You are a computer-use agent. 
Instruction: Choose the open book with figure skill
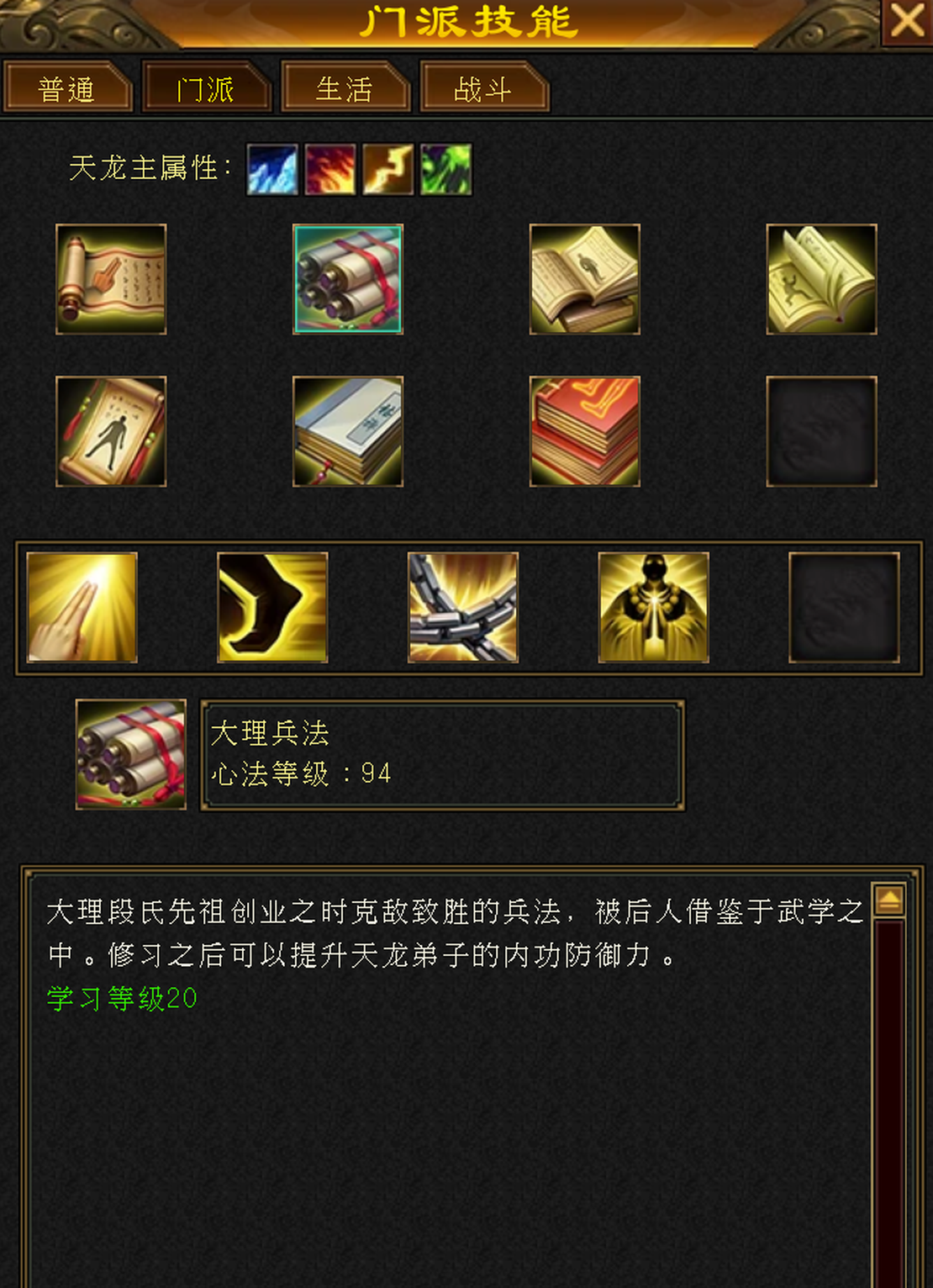pos(585,279)
